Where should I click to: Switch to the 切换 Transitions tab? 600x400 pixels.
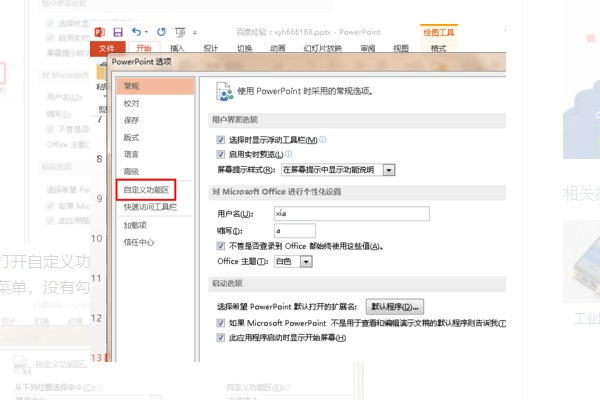pyautogui.click(x=245, y=48)
